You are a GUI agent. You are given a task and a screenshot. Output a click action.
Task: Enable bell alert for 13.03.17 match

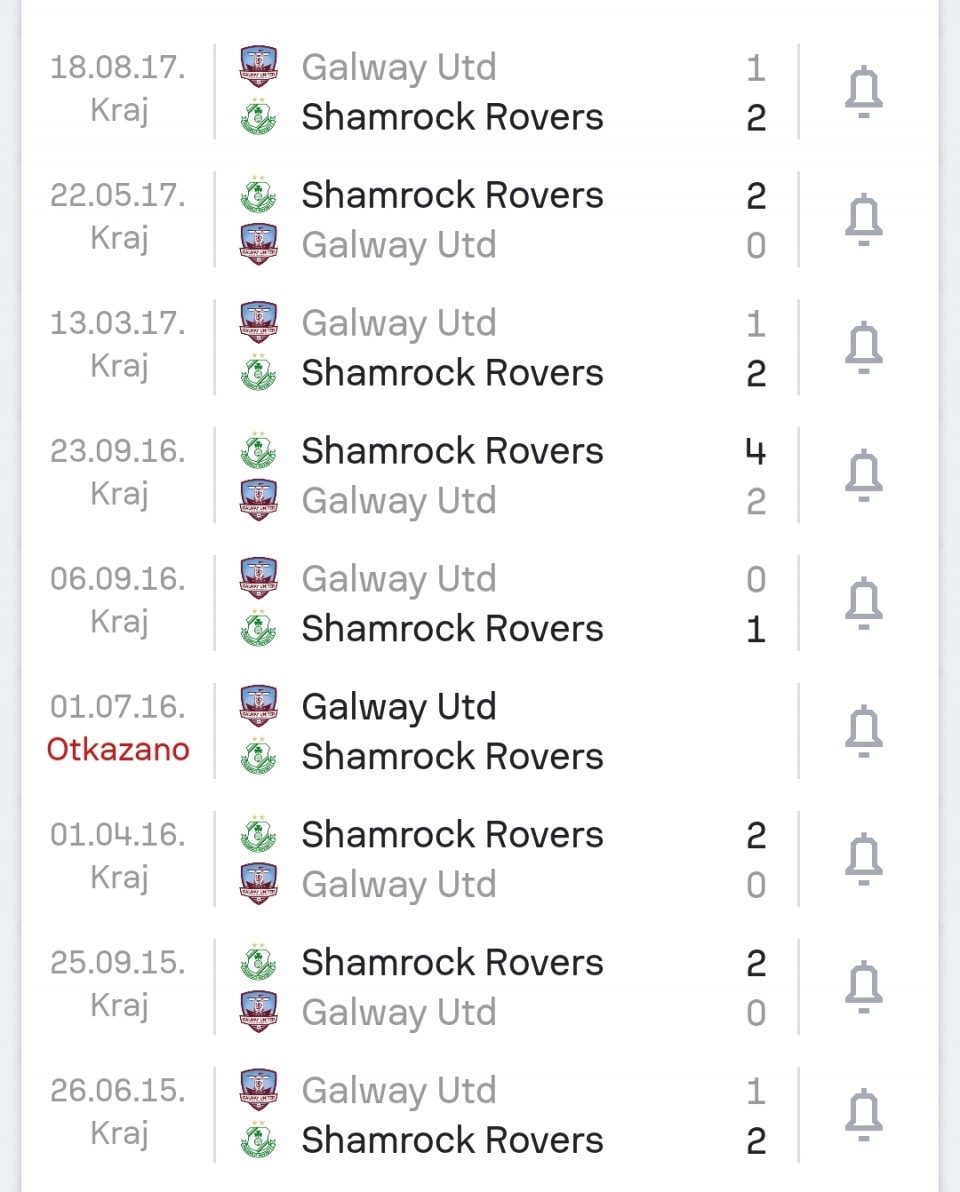(863, 347)
